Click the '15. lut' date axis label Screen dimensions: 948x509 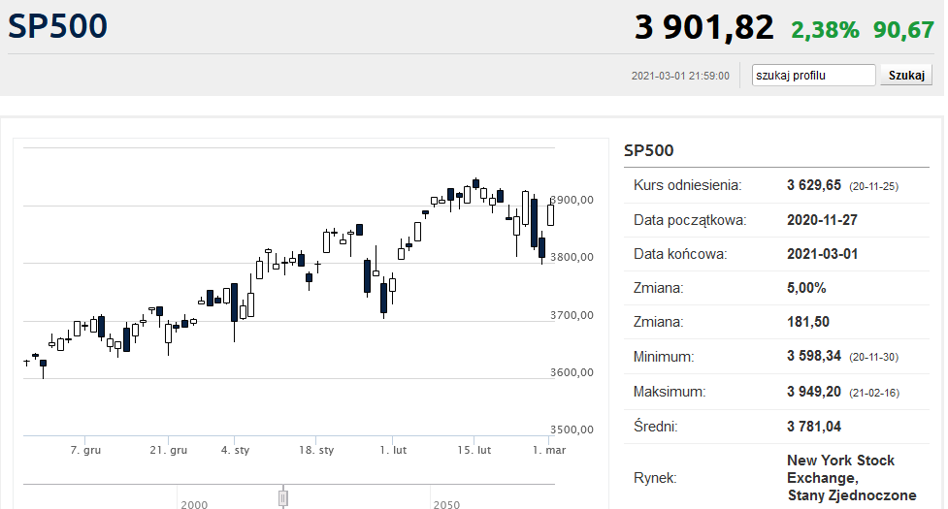coord(474,450)
